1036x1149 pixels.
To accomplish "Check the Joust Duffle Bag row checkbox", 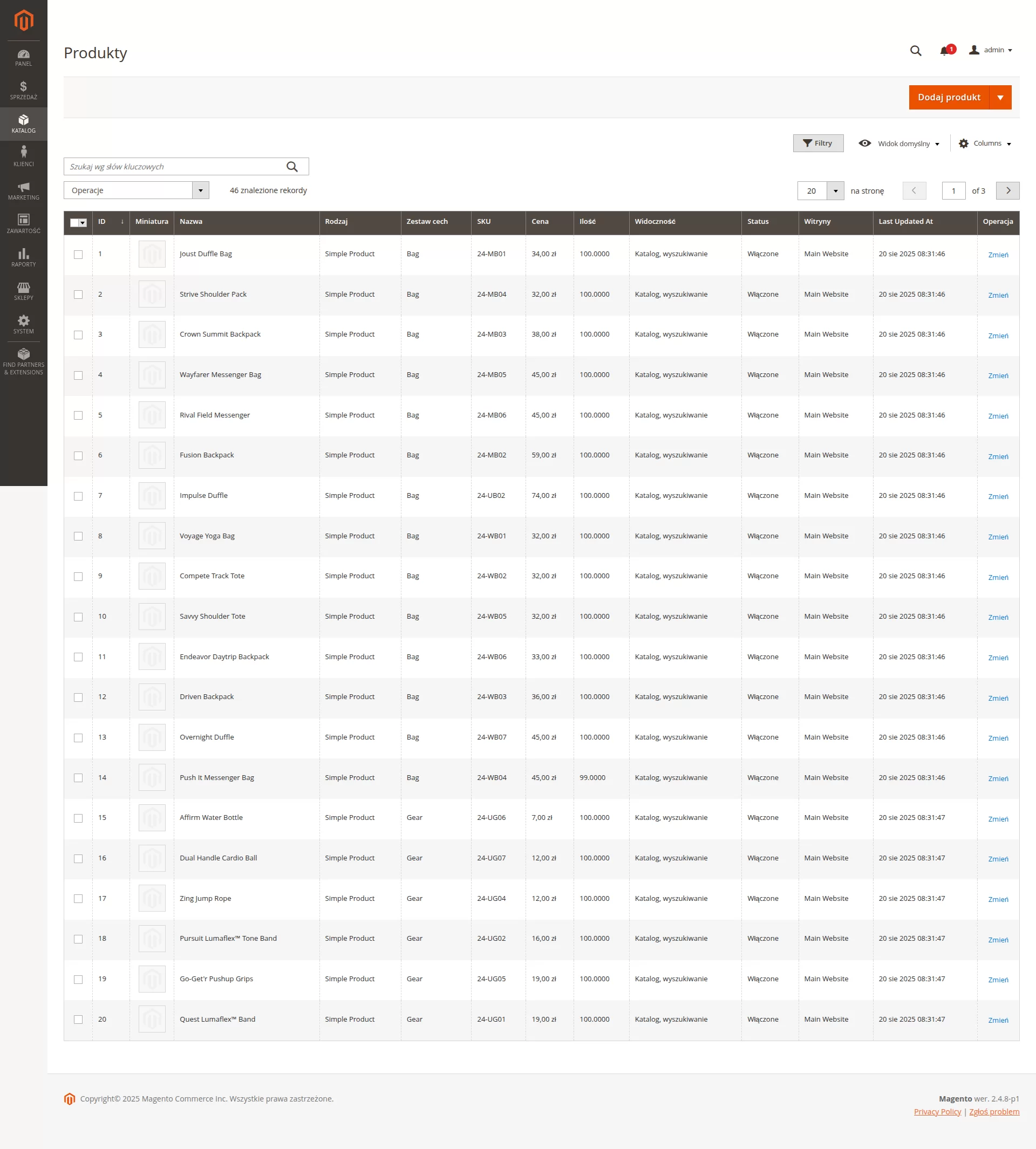I will (x=78, y=255).
